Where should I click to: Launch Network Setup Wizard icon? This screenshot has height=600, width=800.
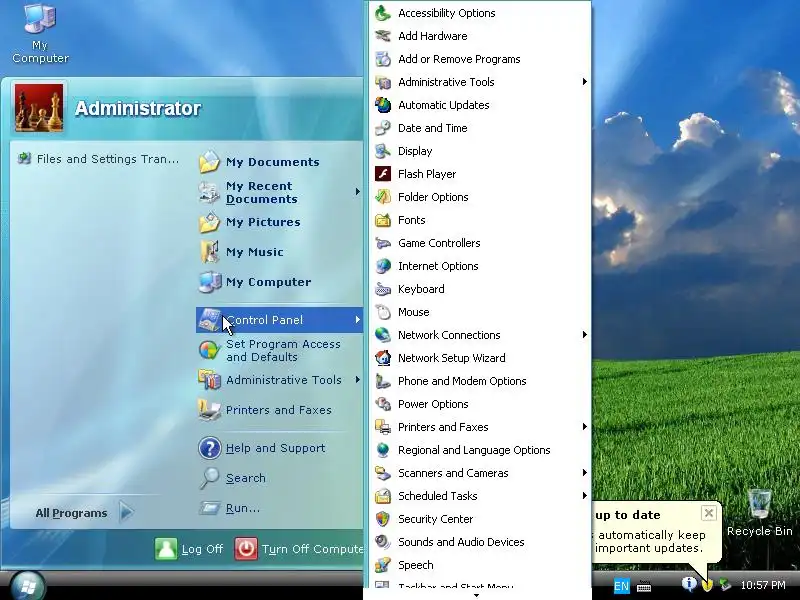[383, 358]
